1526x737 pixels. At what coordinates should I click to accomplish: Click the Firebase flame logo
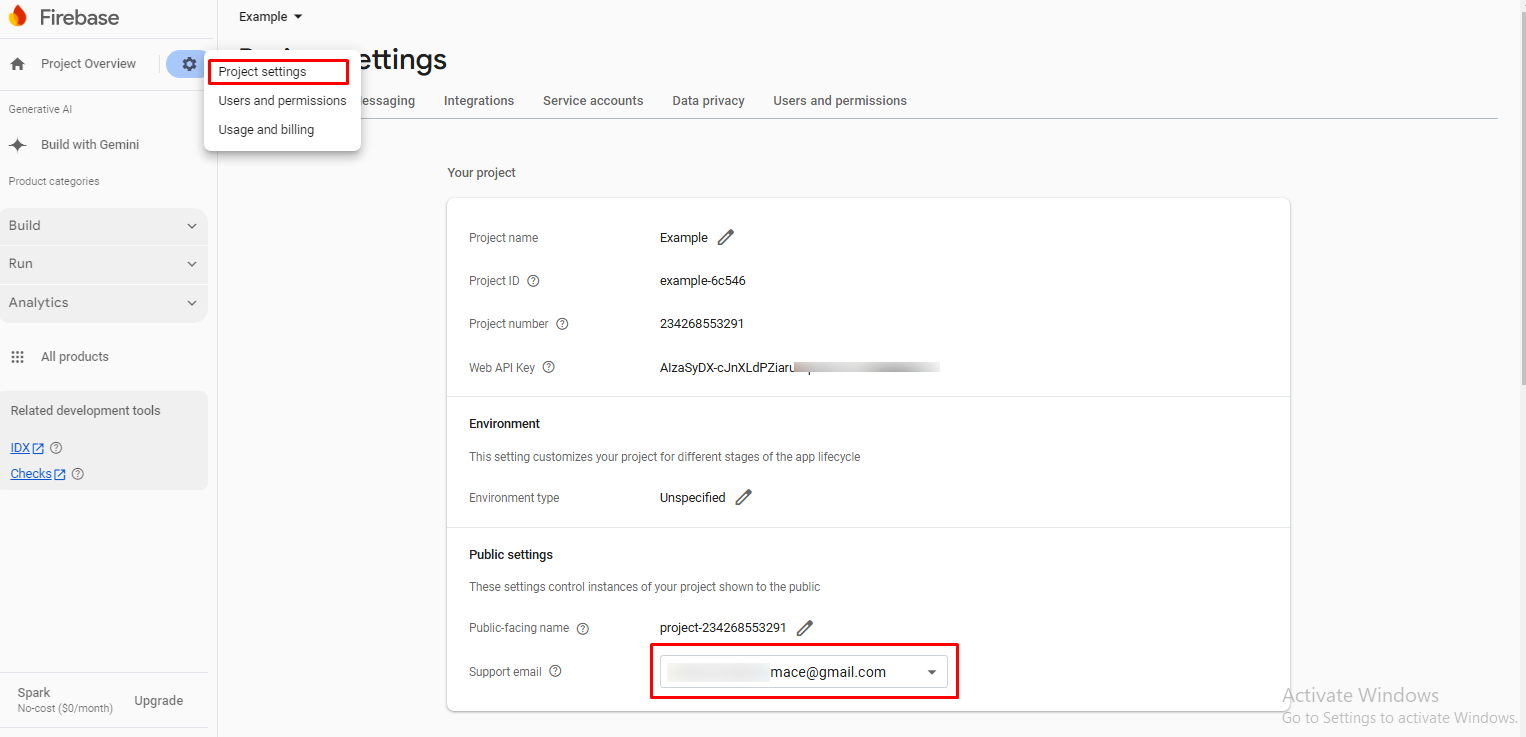(18, 16)
